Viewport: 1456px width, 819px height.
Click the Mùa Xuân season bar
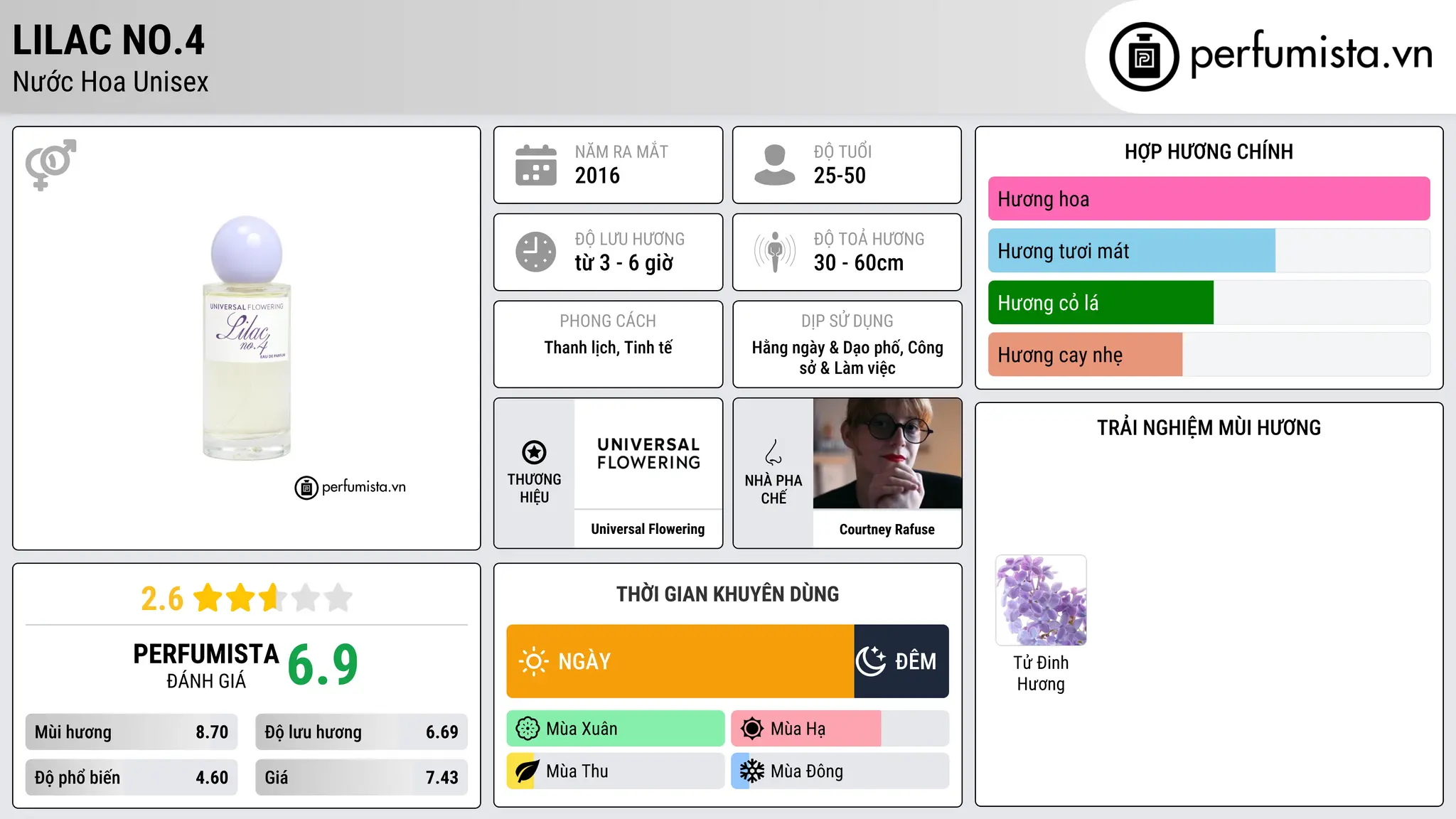(616, 729)
